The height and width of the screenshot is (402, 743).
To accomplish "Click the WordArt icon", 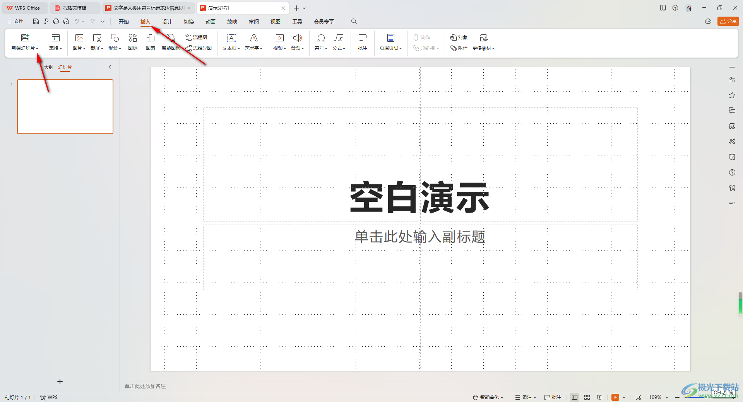I will click(254, 38).
